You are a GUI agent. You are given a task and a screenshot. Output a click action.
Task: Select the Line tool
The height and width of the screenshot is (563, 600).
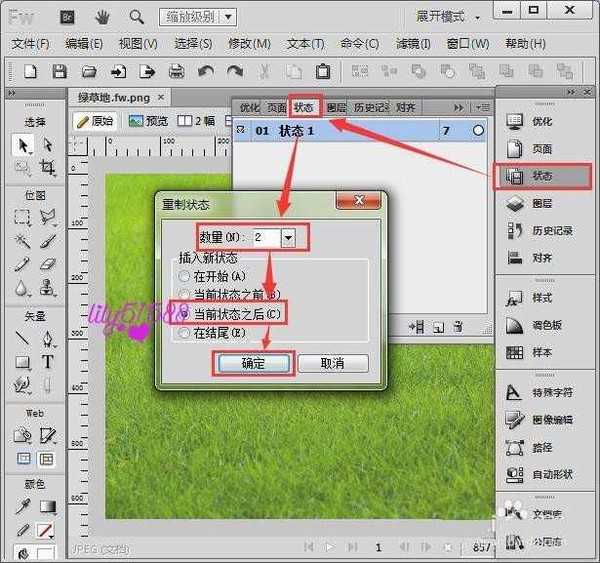point(23,338)
